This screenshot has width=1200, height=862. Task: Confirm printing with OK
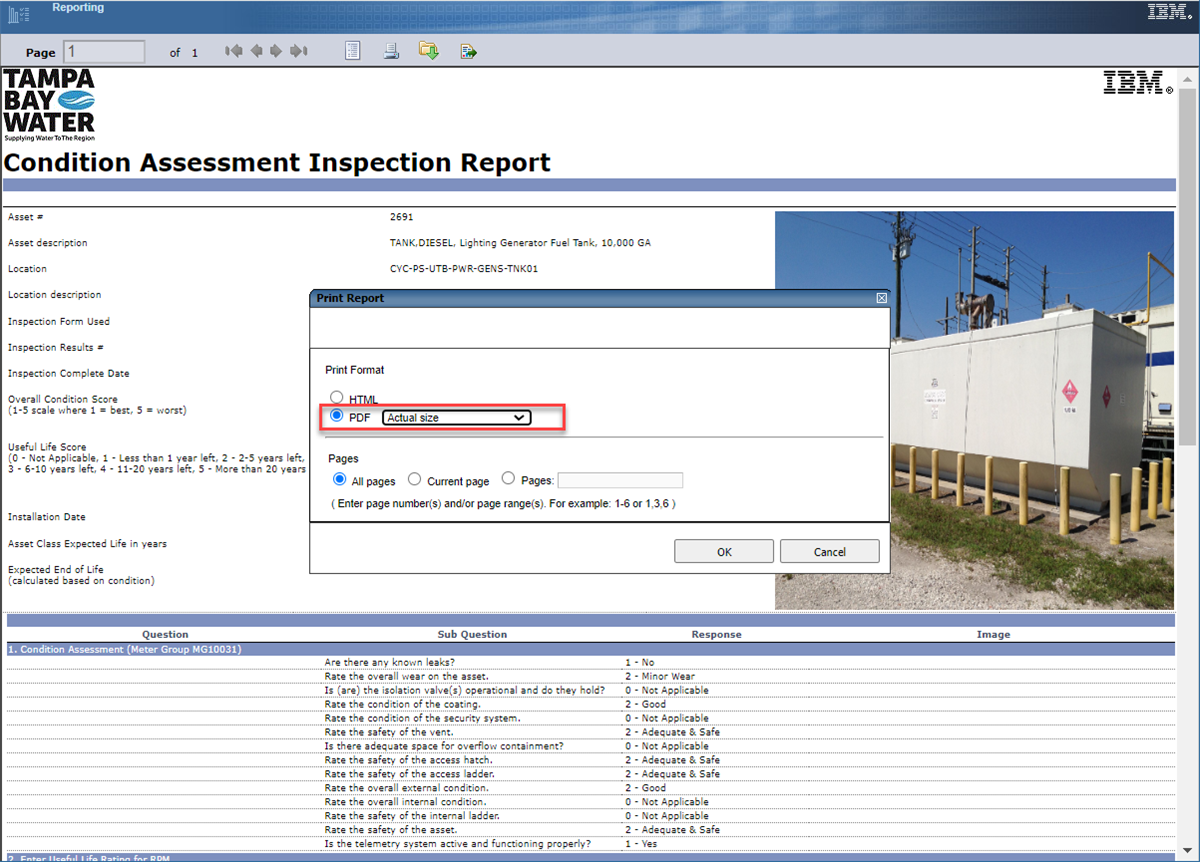point(723,550)
